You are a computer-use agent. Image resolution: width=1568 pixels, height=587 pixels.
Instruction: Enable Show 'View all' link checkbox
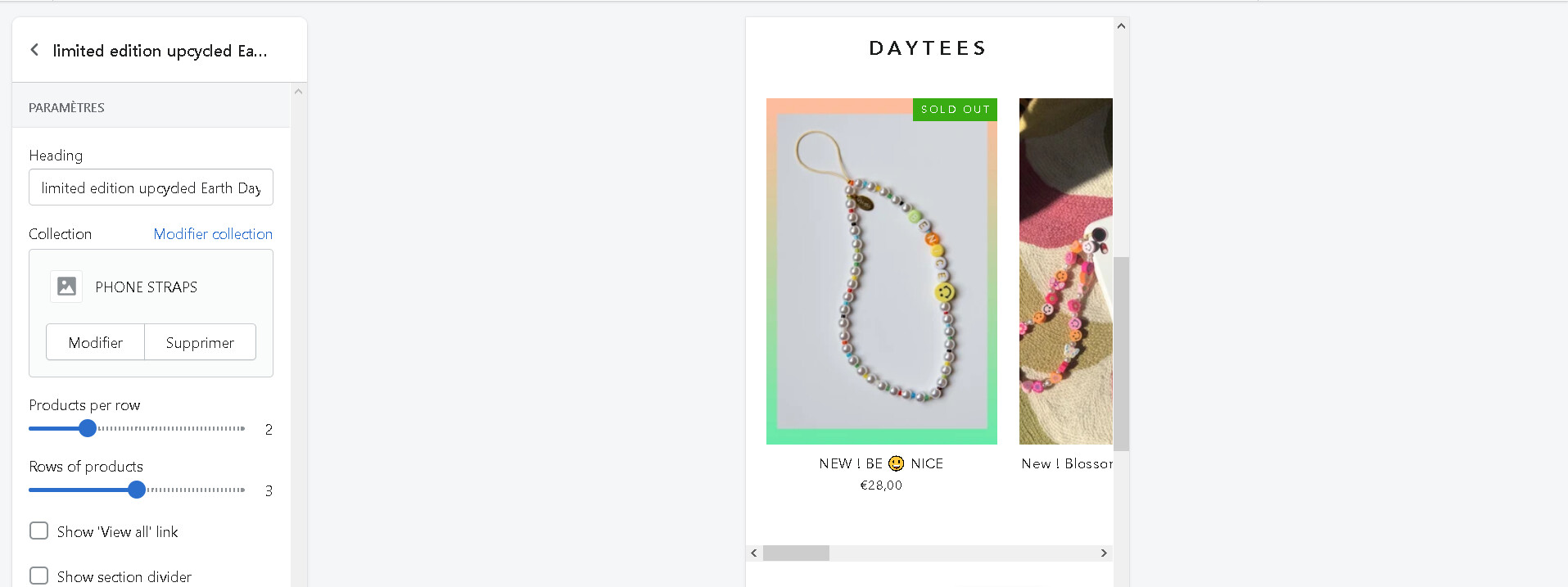click(38, 531)
